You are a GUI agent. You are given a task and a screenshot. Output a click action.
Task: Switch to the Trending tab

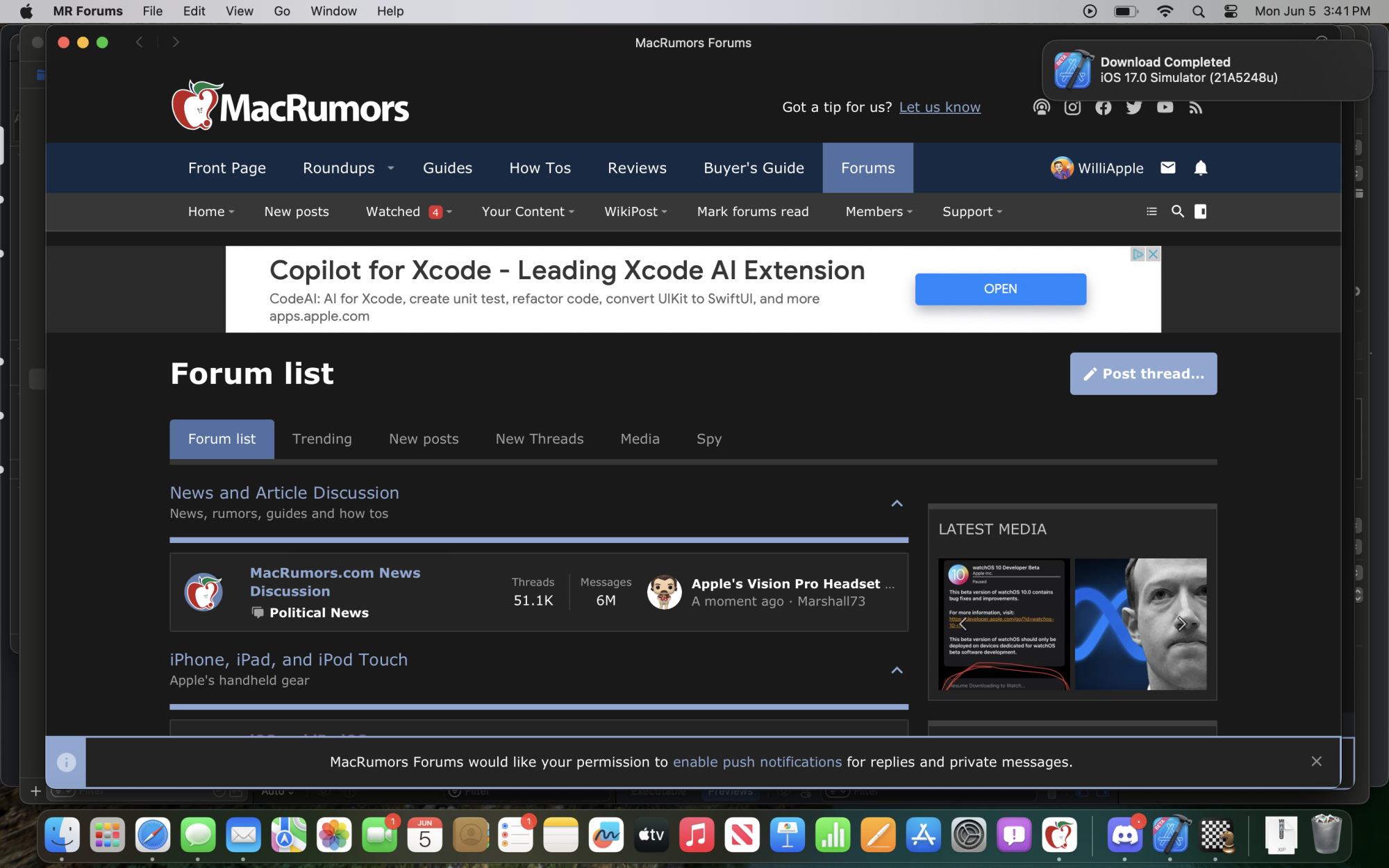(322, 439)
